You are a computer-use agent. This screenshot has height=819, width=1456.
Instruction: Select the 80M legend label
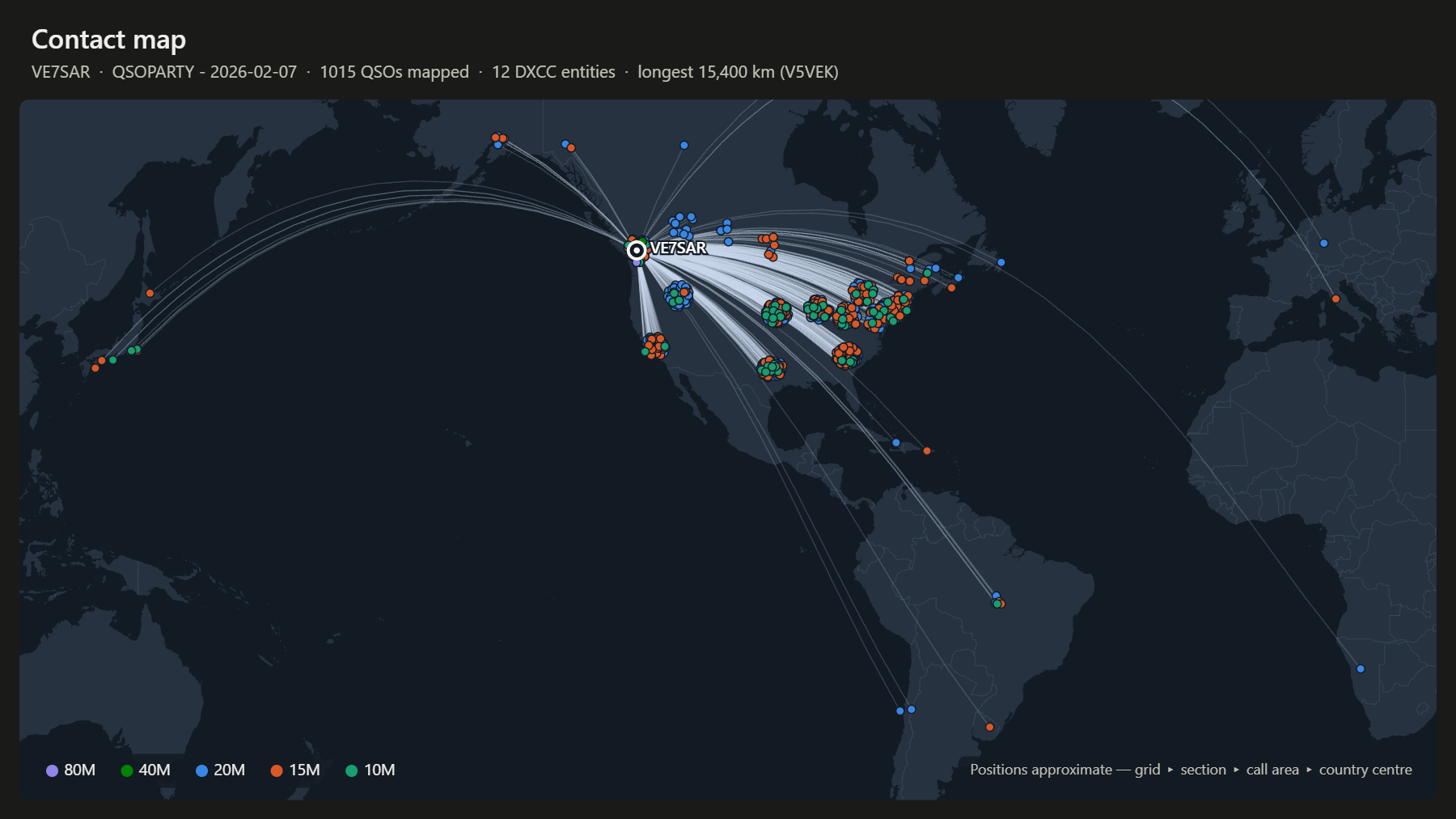(x=80, y=770)
